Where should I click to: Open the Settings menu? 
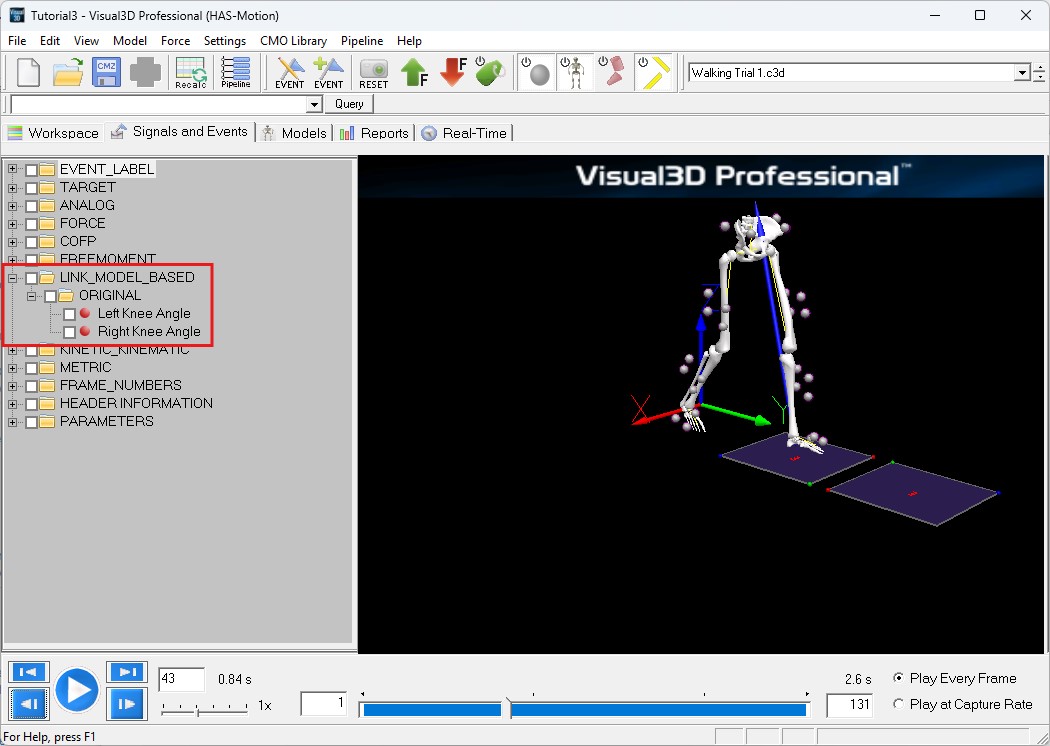(x=225, y=41)
